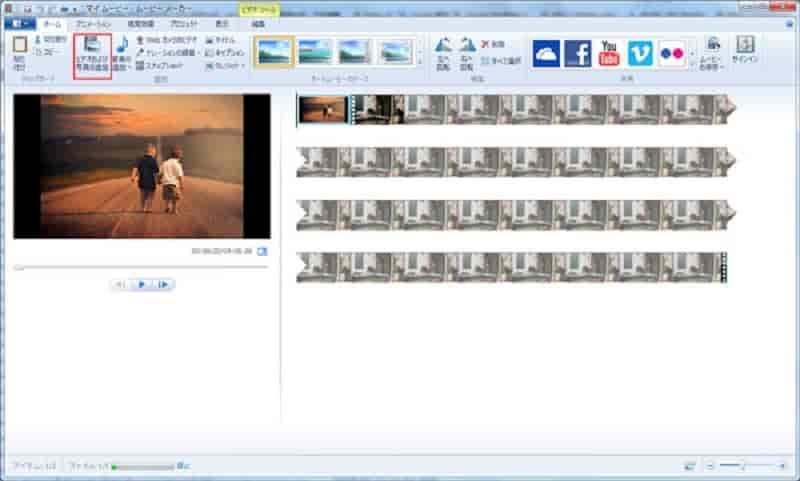Select the first sunset clip on the storyboard
800x481 pixels.
pyautogui.click(x=323, y=109)
